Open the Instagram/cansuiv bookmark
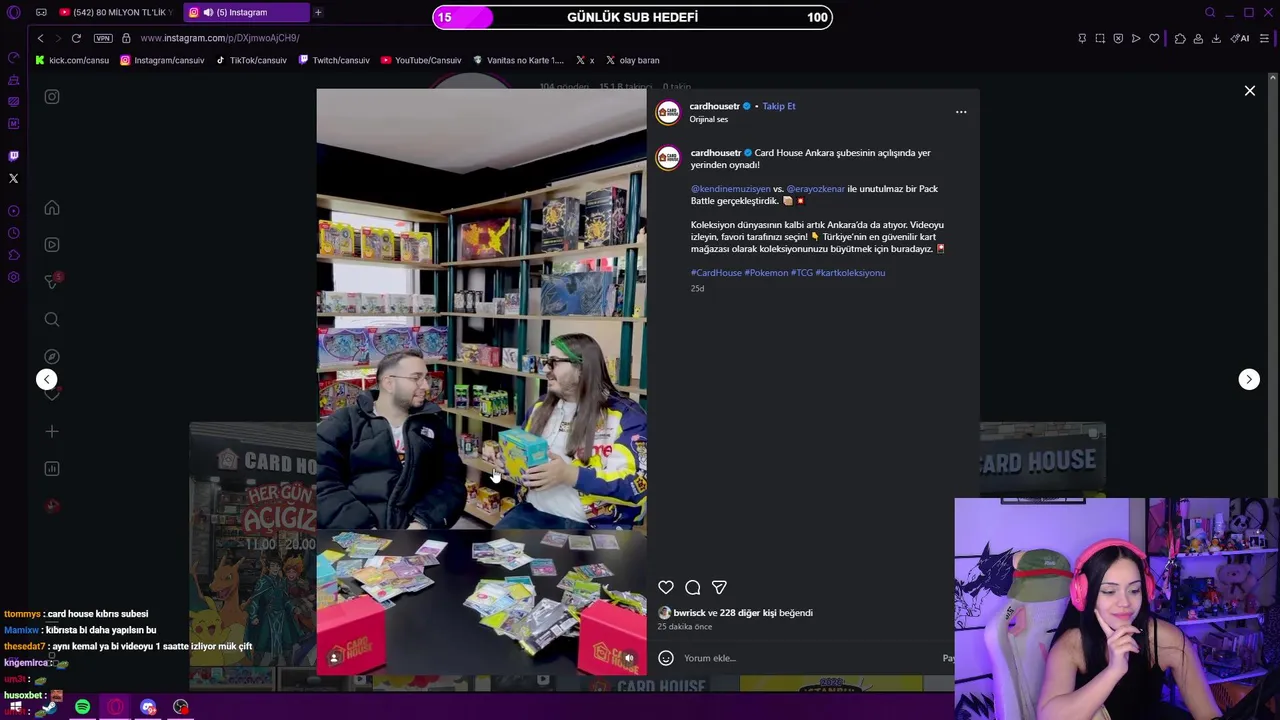The width and height of the screenshot is (1280, 720). (162, 60)
